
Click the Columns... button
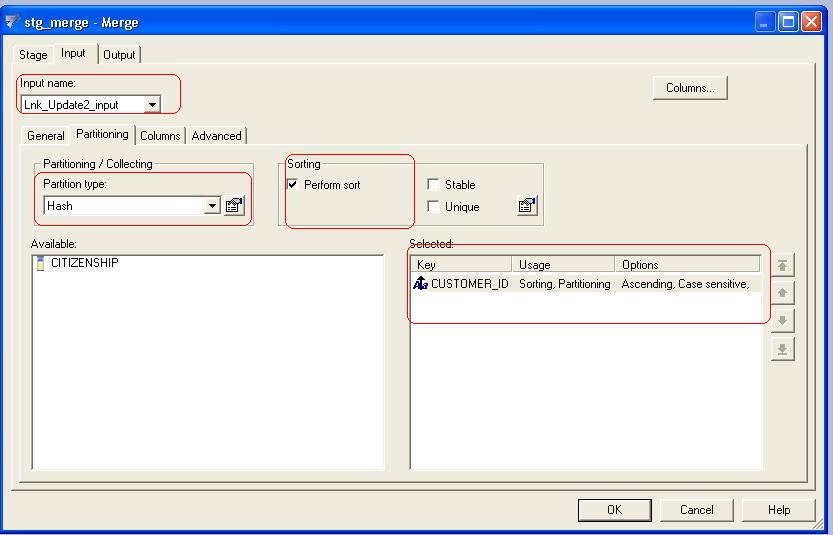pyautogui.click(x=690, y=88)
